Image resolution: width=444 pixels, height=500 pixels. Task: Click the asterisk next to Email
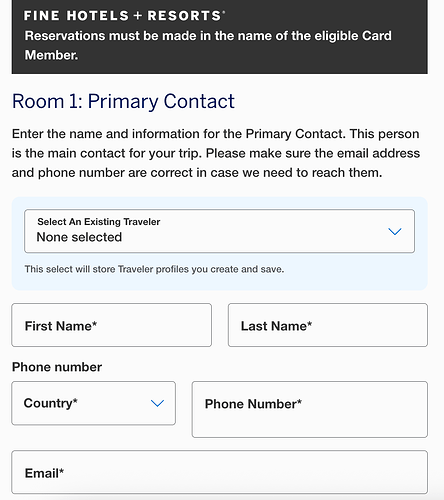(62, 470)
